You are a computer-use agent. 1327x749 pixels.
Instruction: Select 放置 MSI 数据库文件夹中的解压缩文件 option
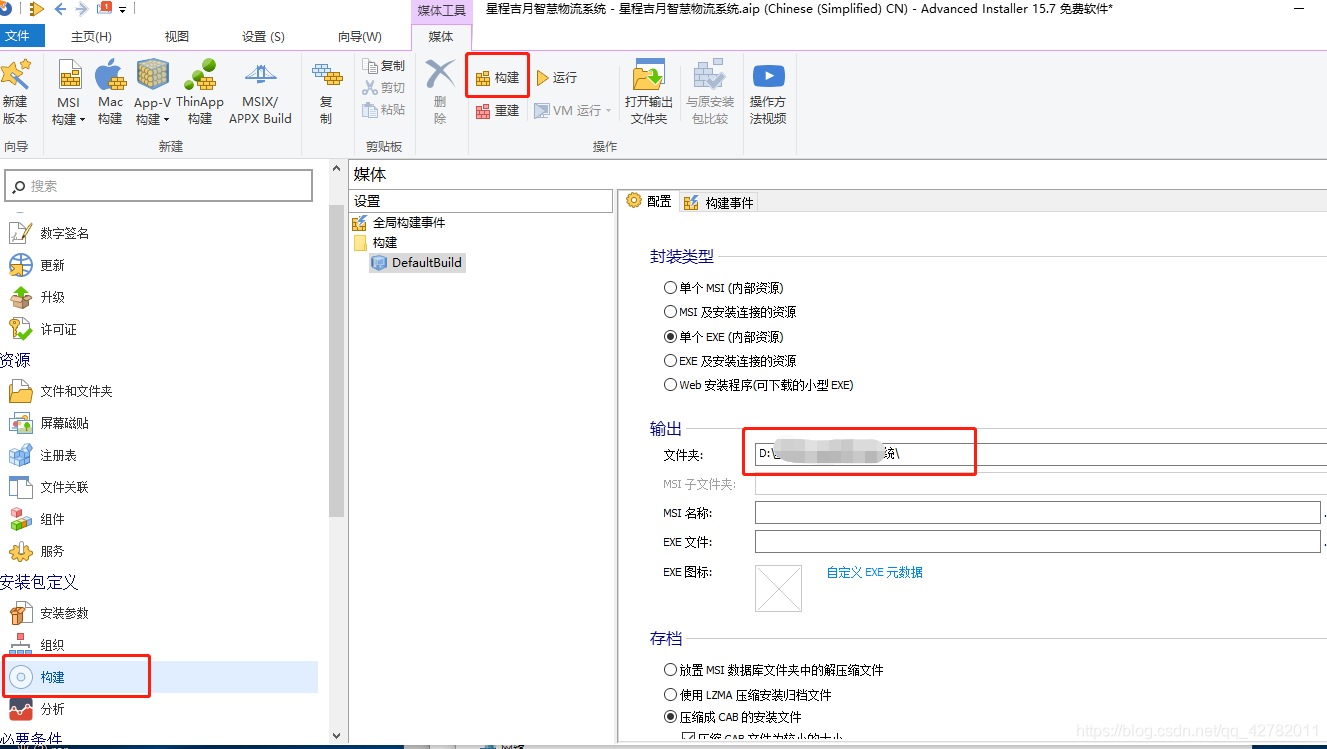click(x=671, y=670)
